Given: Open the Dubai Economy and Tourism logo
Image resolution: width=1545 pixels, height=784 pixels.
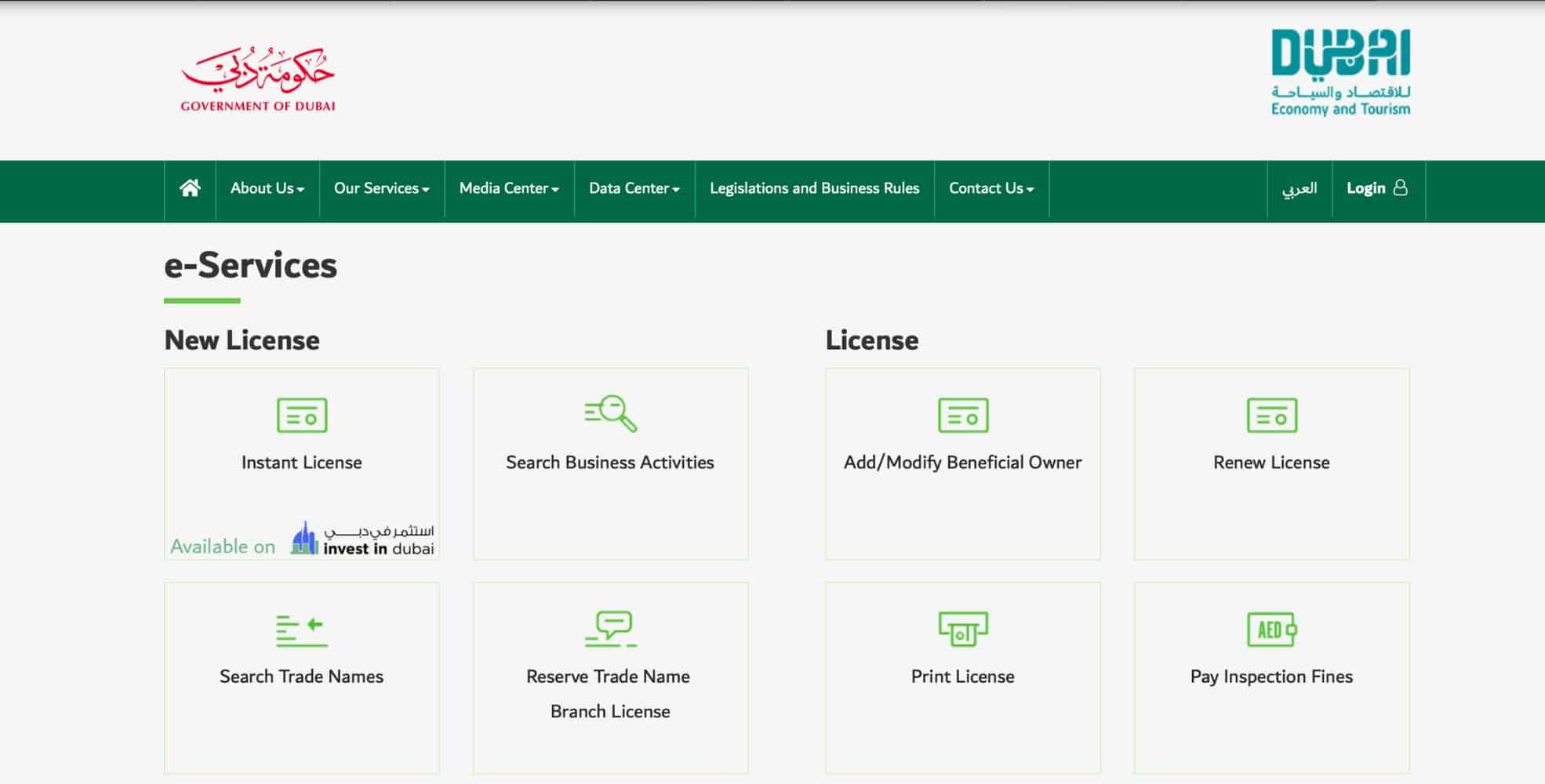Looking at the screenshot, I should [1341, 71].
